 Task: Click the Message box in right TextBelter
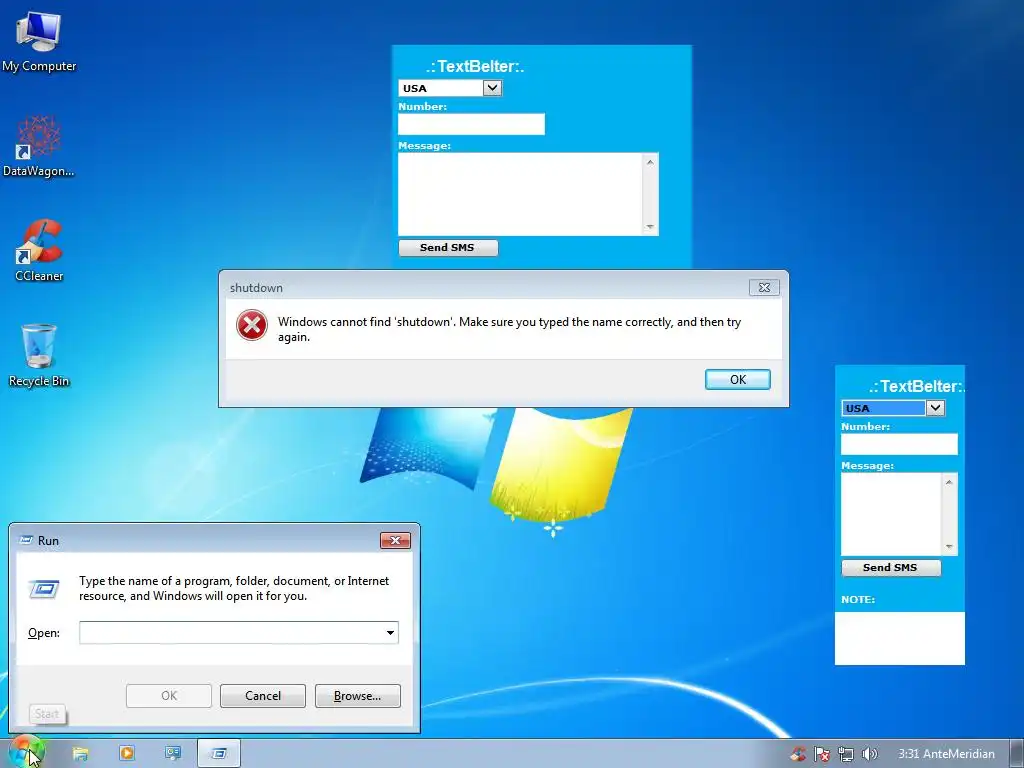891,514
